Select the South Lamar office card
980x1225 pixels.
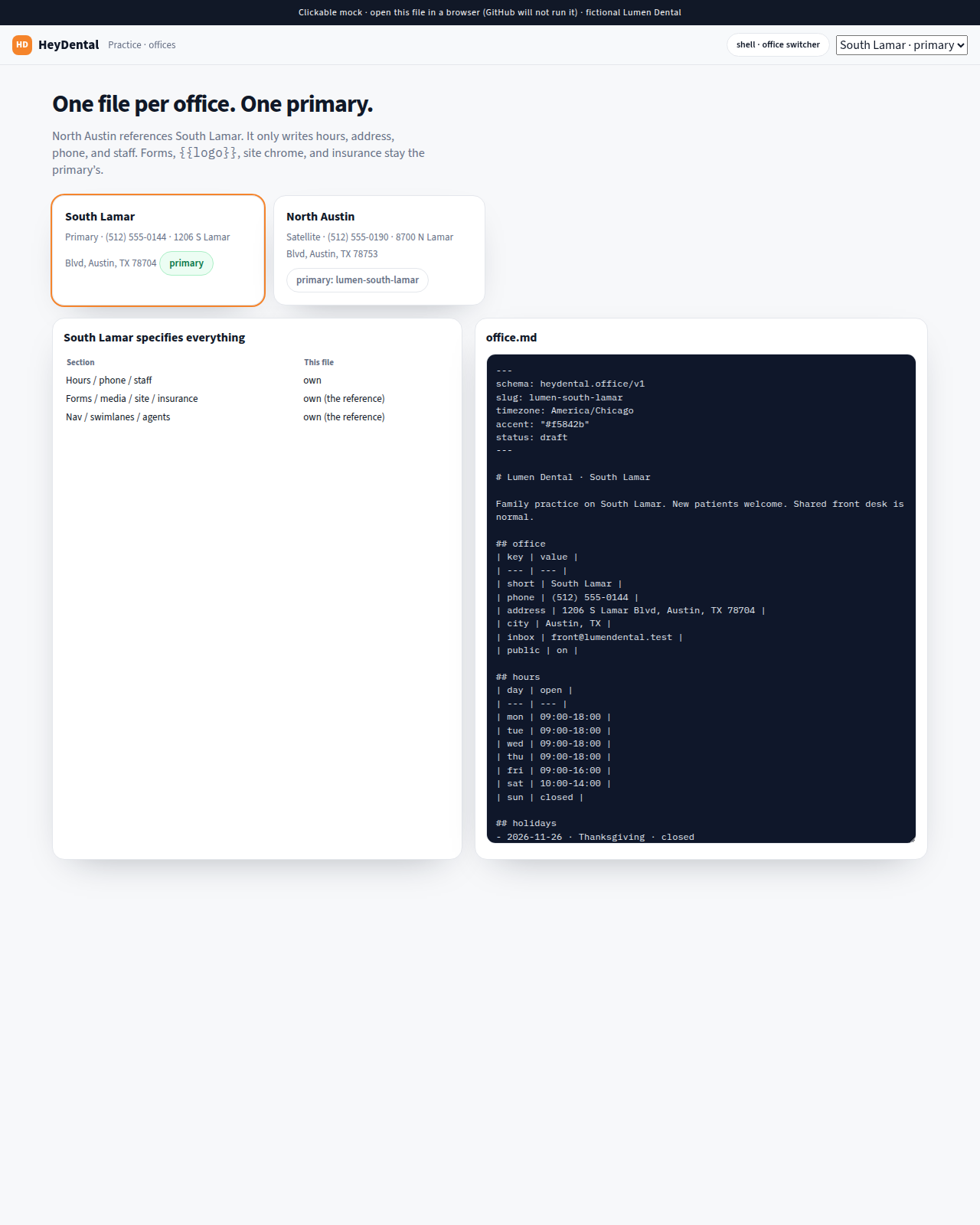(158, 250)
